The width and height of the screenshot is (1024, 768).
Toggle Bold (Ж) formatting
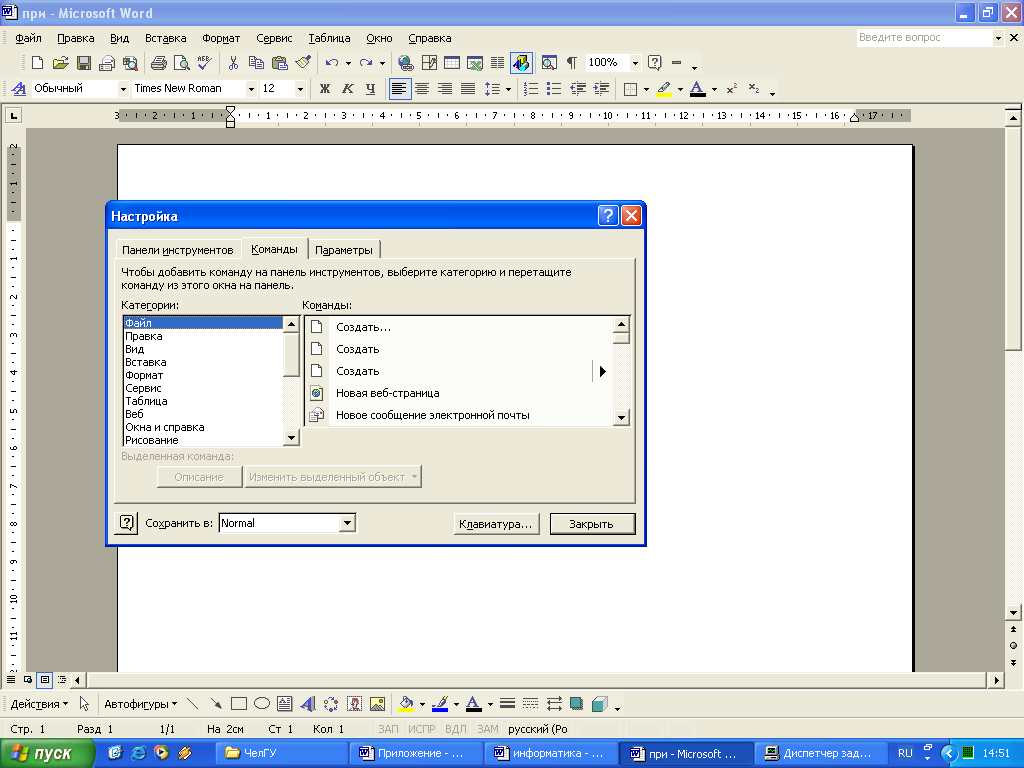(x=325, y=89)
